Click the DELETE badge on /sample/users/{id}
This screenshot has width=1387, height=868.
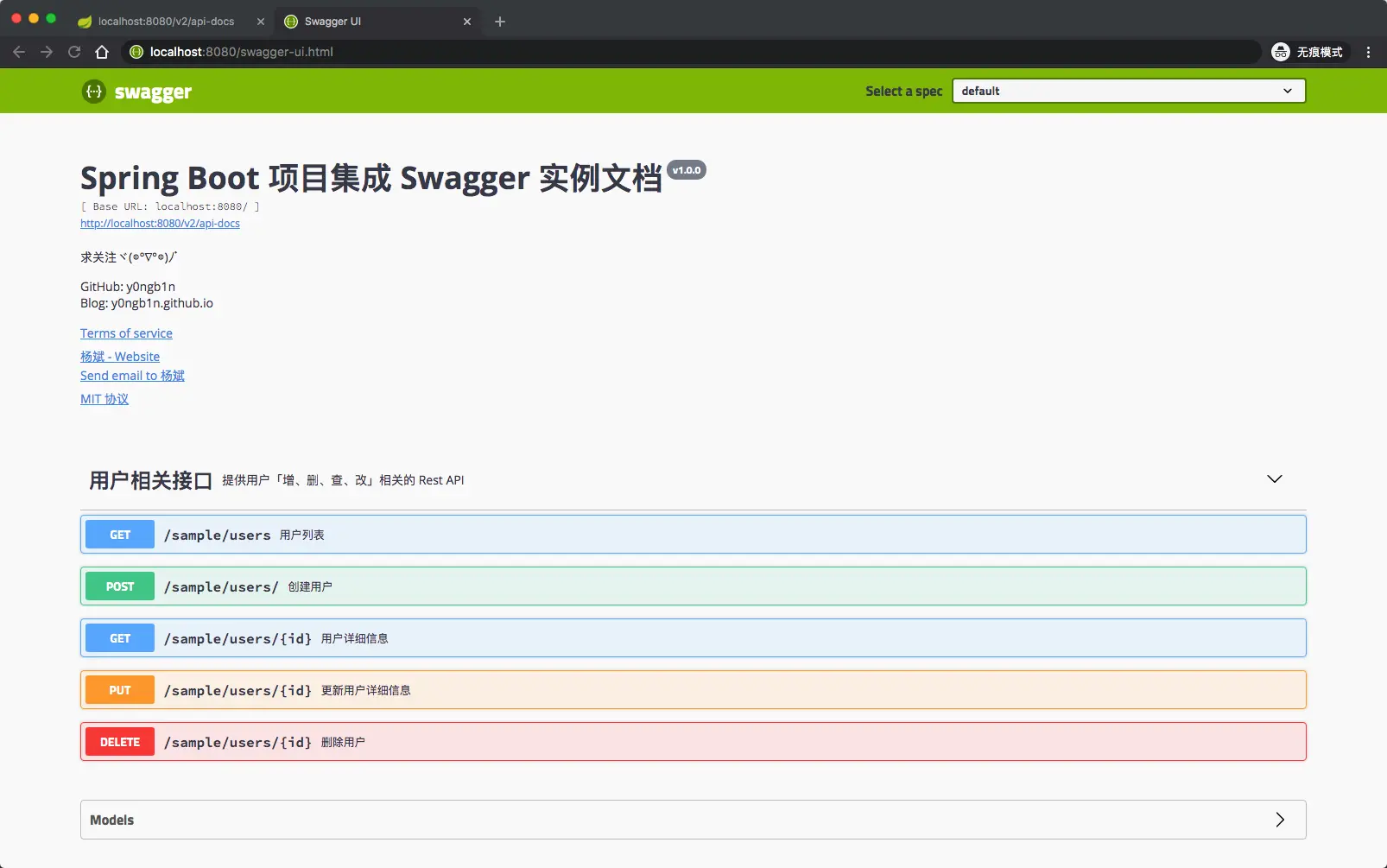click(x=119, y=741)
